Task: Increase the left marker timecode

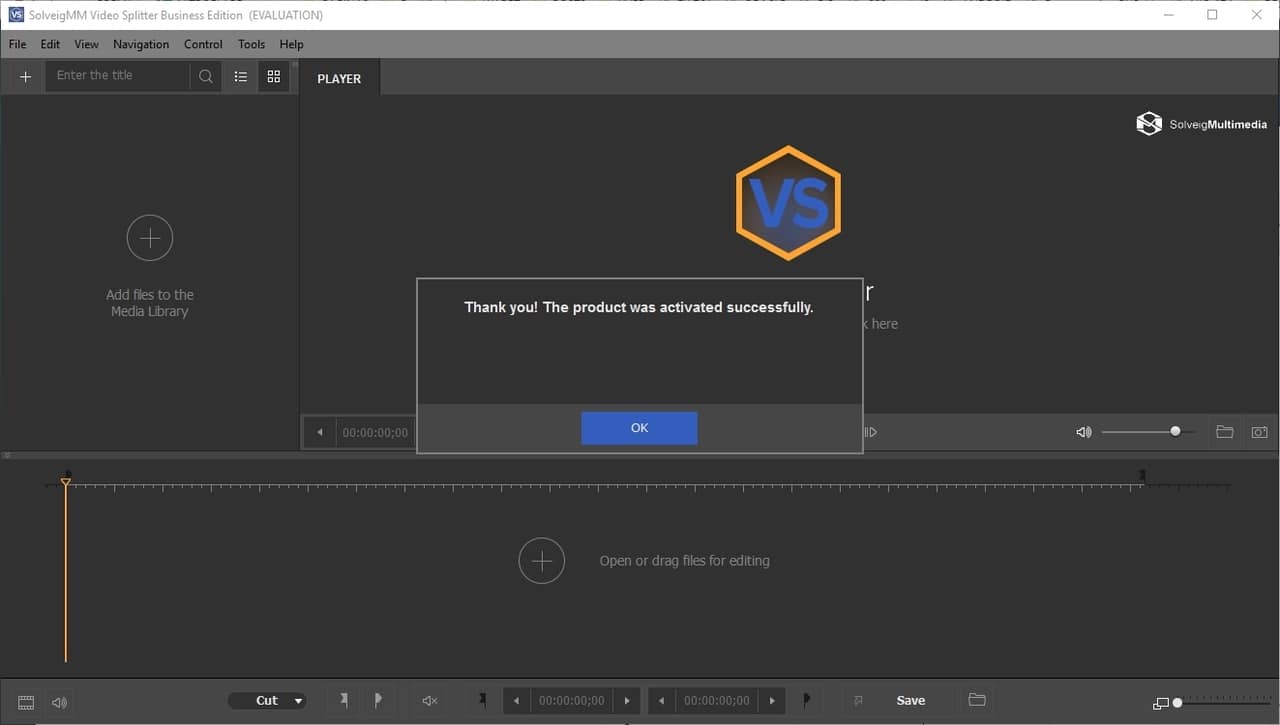Action: pos(627,701)
